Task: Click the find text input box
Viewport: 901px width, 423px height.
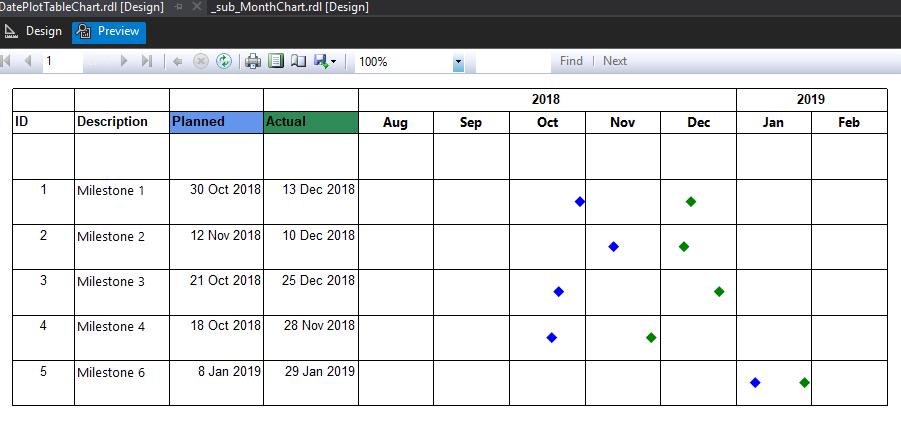Action: click(513, 61)
